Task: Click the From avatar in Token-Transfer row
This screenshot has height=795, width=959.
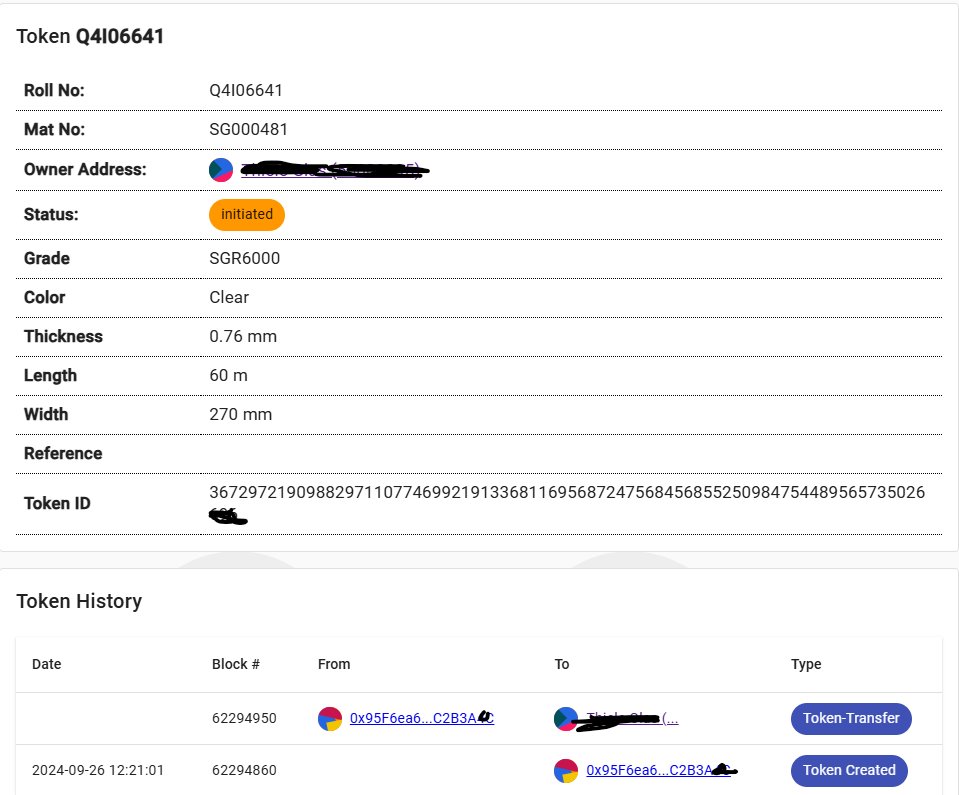Action: coord(330,719)
